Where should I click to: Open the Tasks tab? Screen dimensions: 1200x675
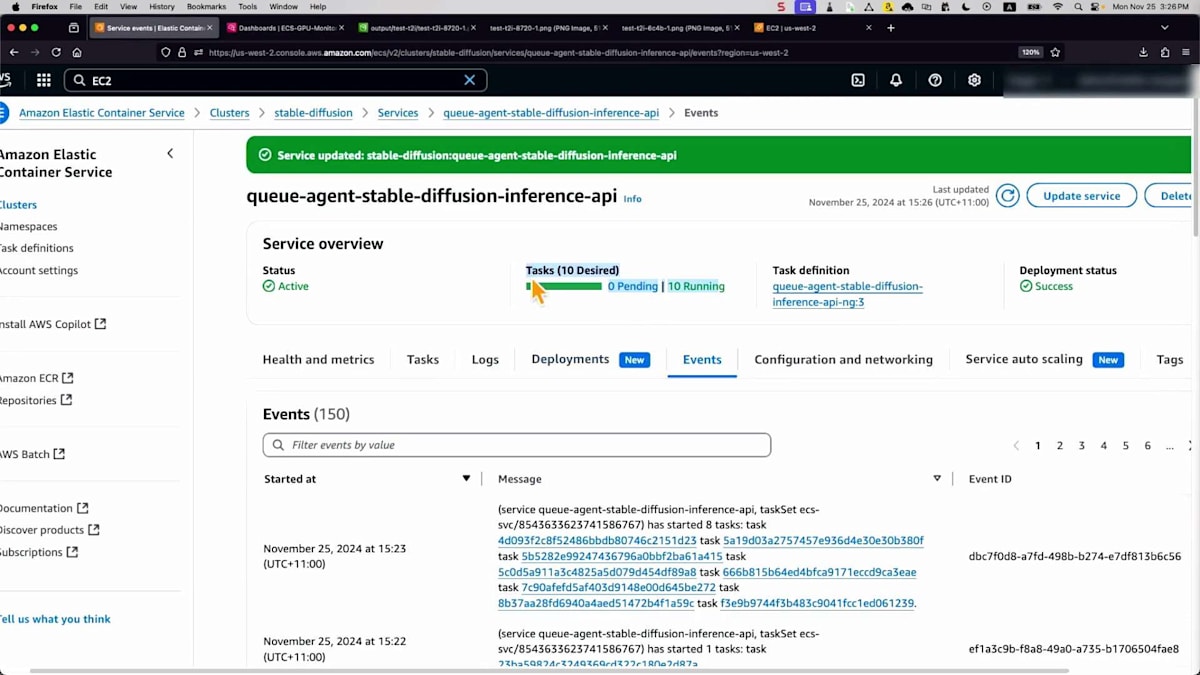click(423, 359)
